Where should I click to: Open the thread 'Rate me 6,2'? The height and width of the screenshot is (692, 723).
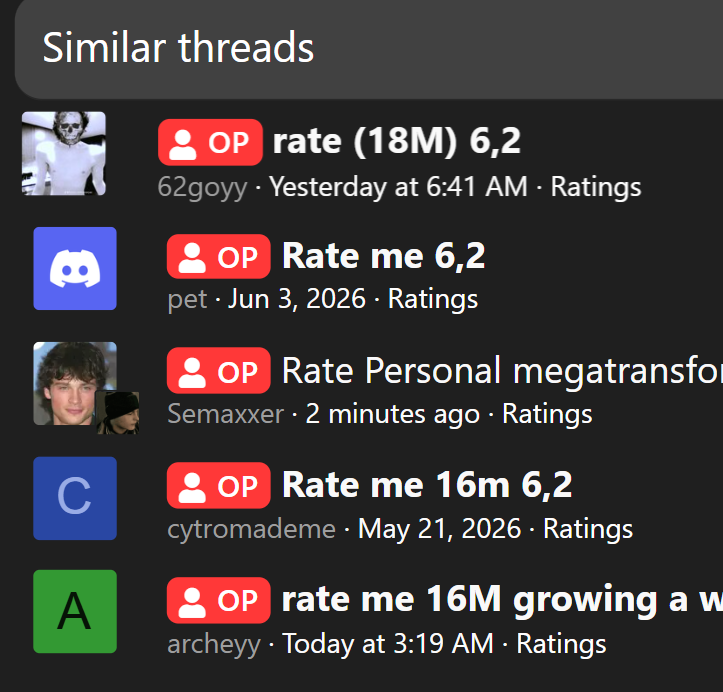pyautogui.click(x=384, y=256)
